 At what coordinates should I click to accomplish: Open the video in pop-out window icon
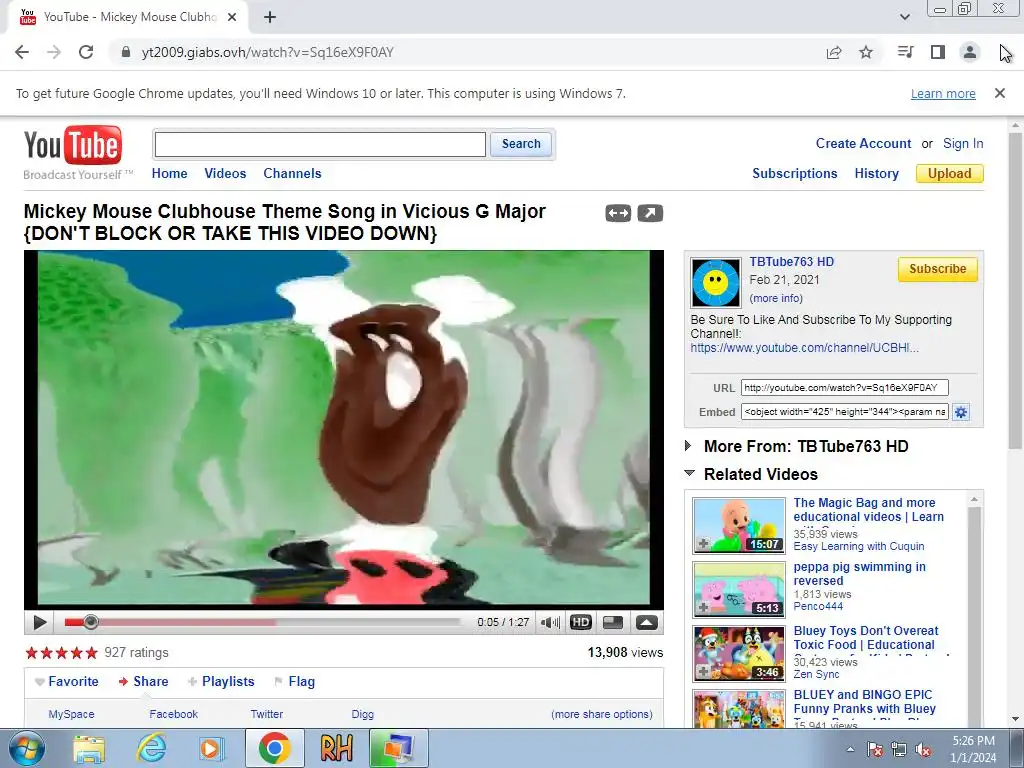pyautogui.click(x=650, y=213)
